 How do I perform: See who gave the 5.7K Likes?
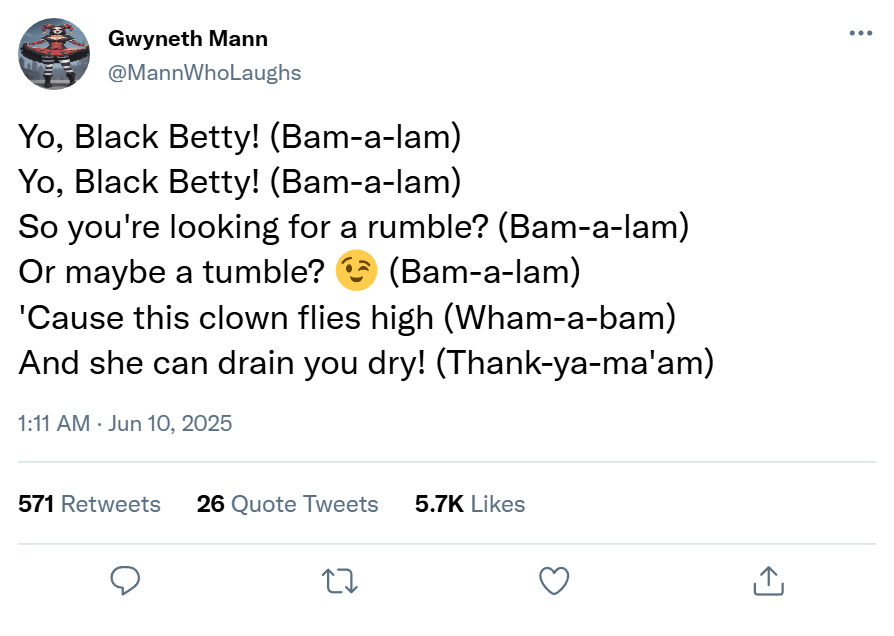(x=470, y=504)
